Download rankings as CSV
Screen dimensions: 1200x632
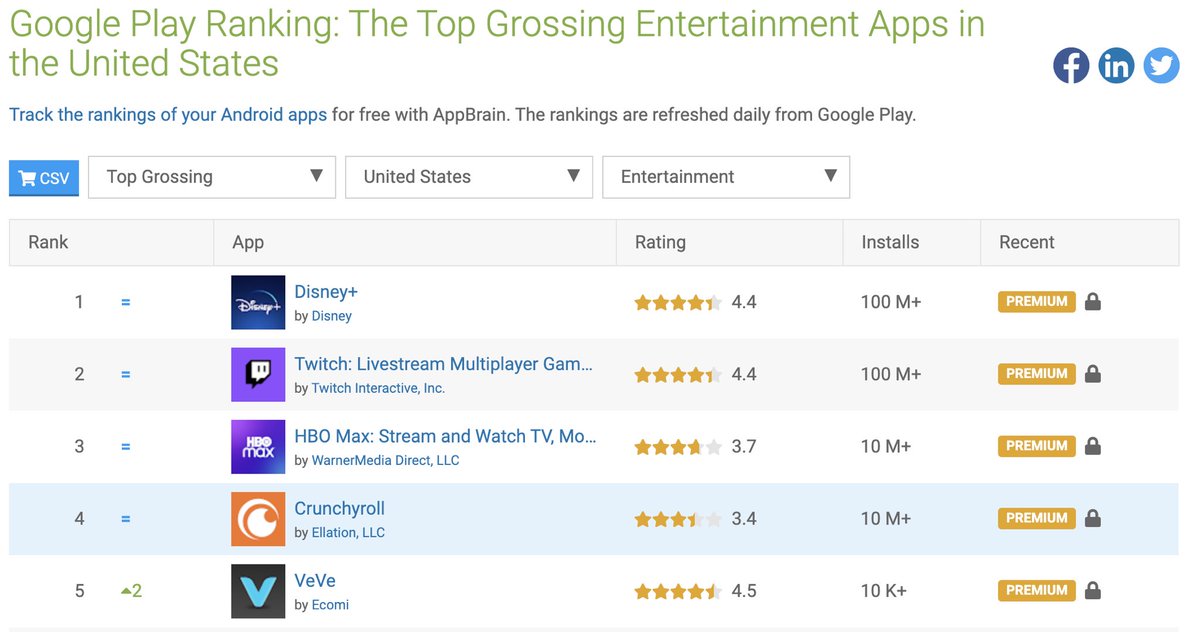pos(44,178)
